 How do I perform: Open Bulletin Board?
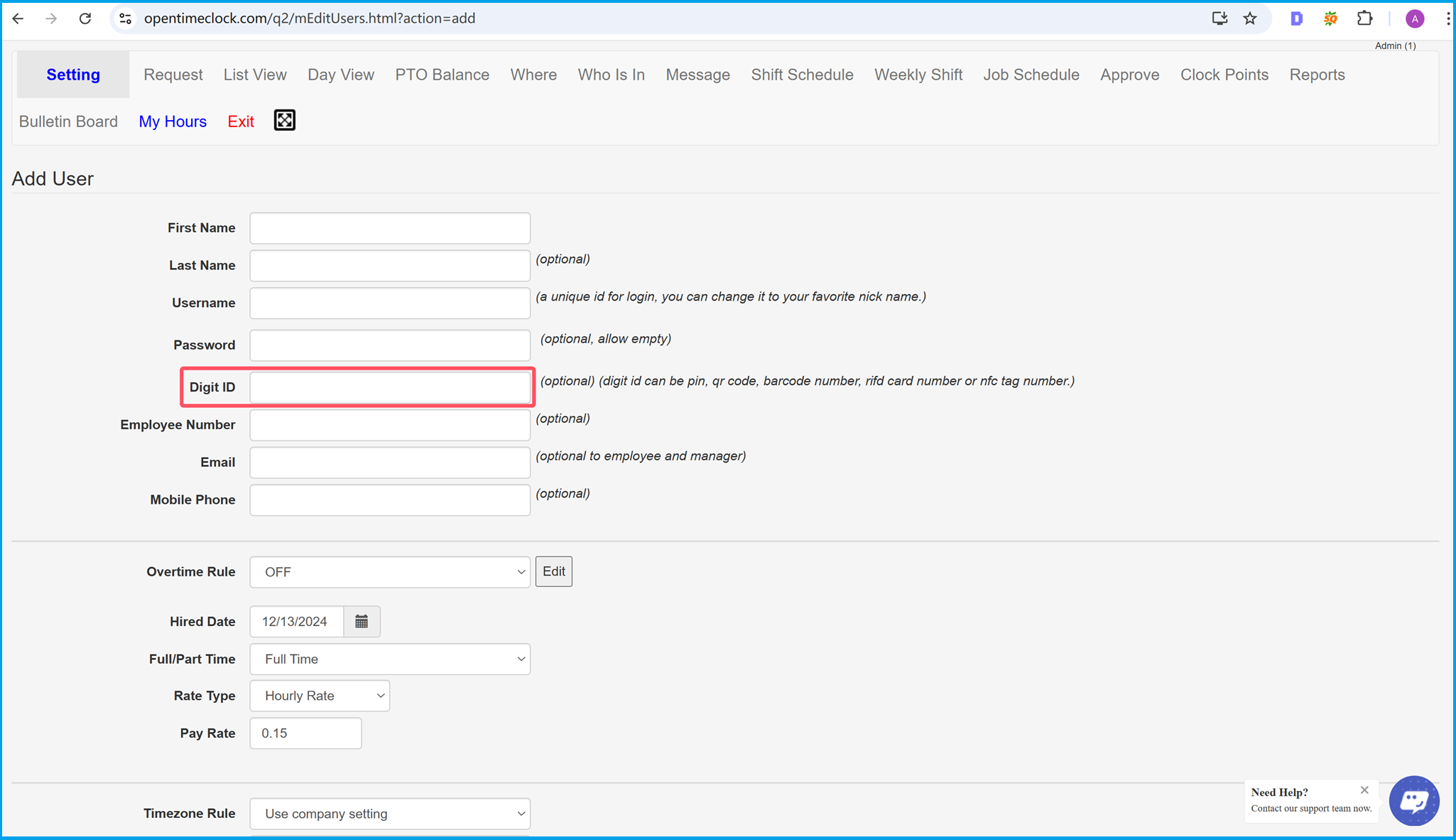[x=68, y=122]
